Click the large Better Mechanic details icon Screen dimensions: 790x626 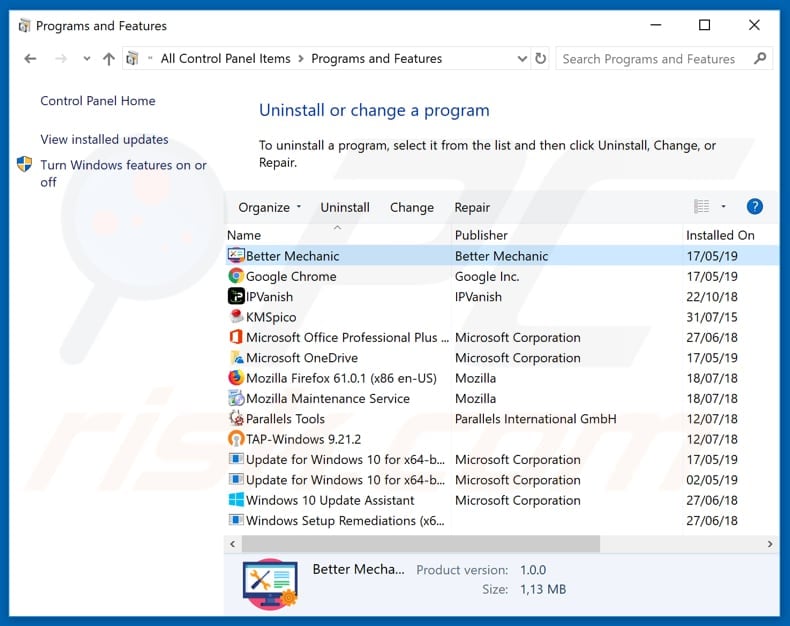(270, 583)
